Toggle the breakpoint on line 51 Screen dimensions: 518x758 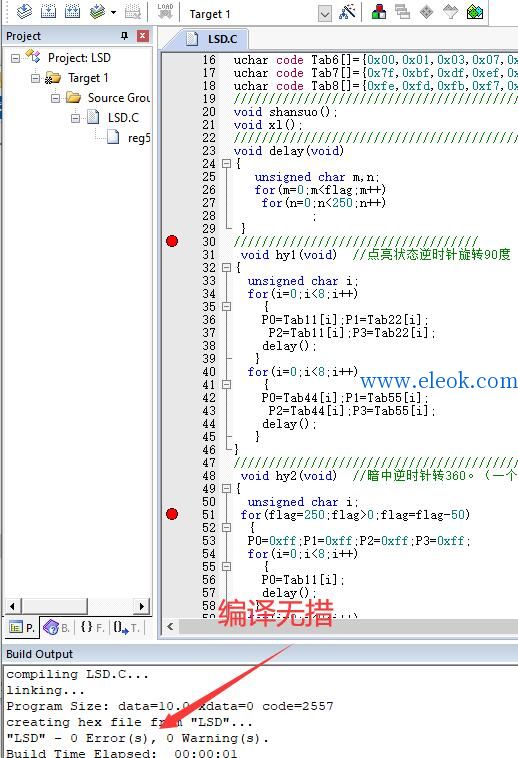[172, 514]
